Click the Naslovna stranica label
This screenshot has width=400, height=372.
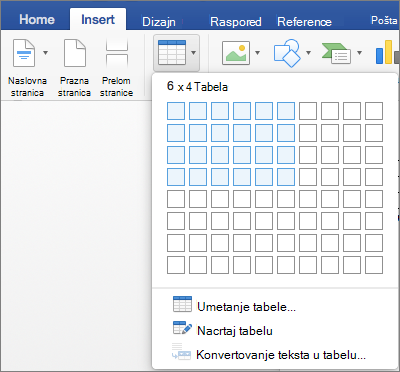pos(27,87)
